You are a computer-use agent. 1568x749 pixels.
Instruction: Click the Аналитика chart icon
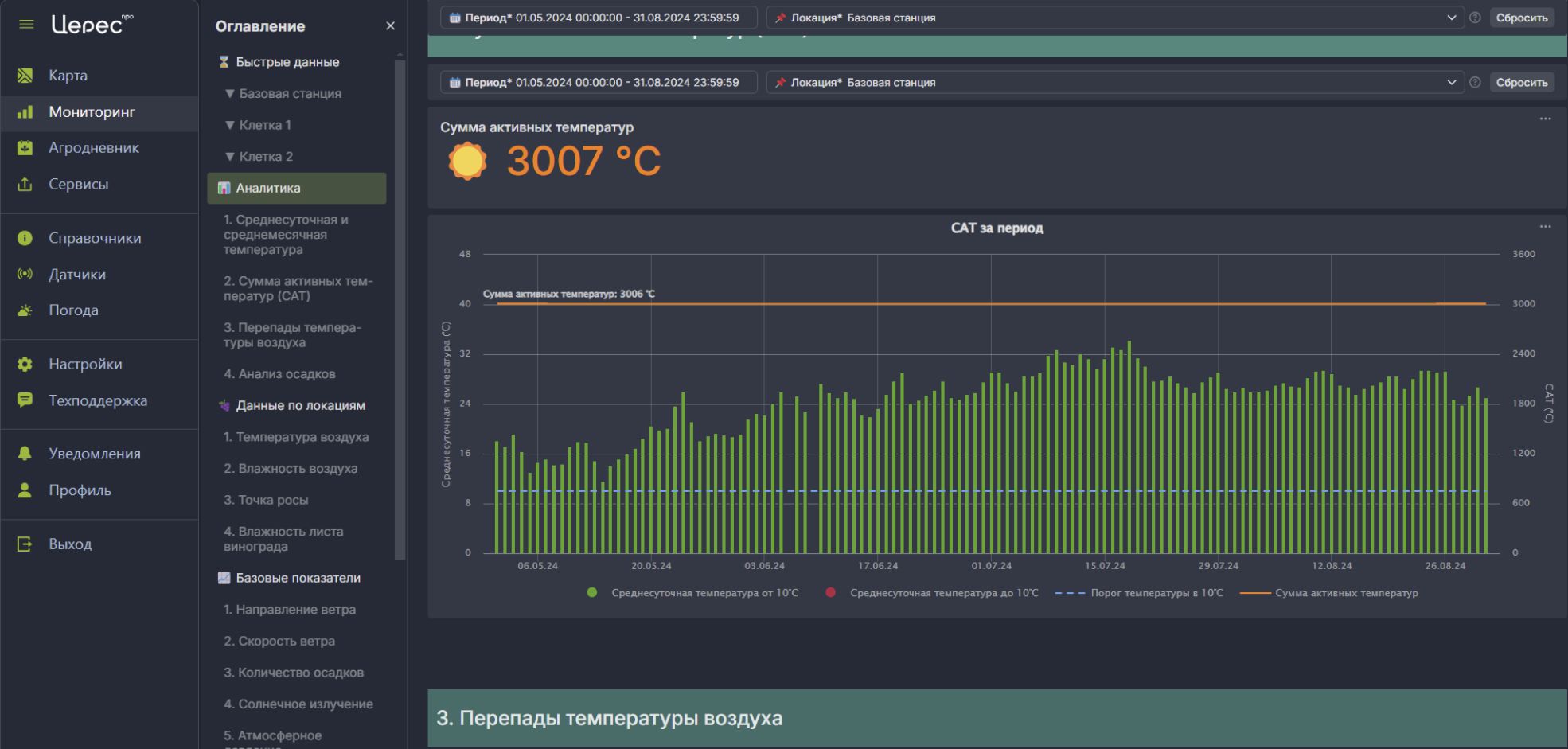click(224, 189)
